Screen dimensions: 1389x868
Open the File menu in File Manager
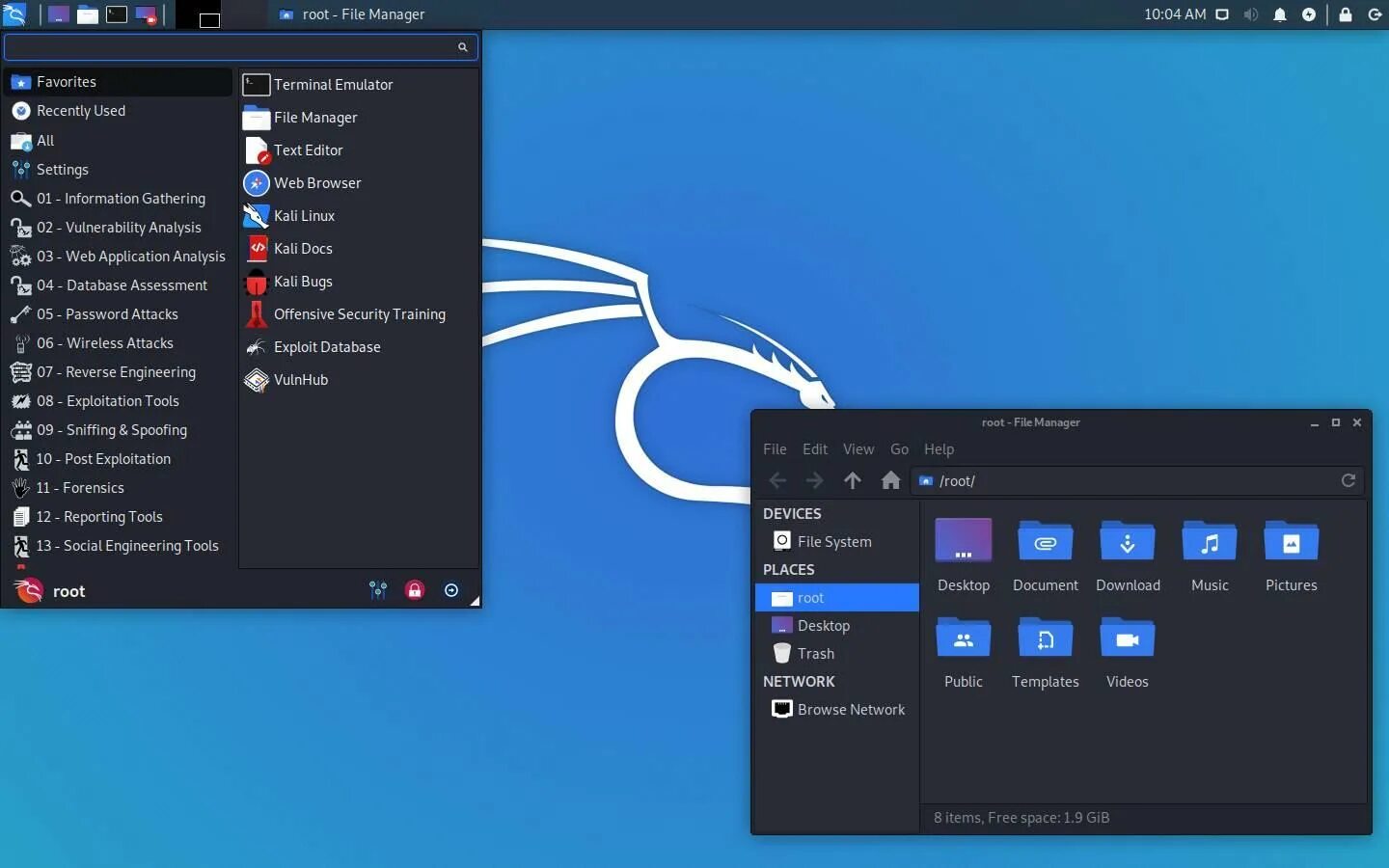775,449
